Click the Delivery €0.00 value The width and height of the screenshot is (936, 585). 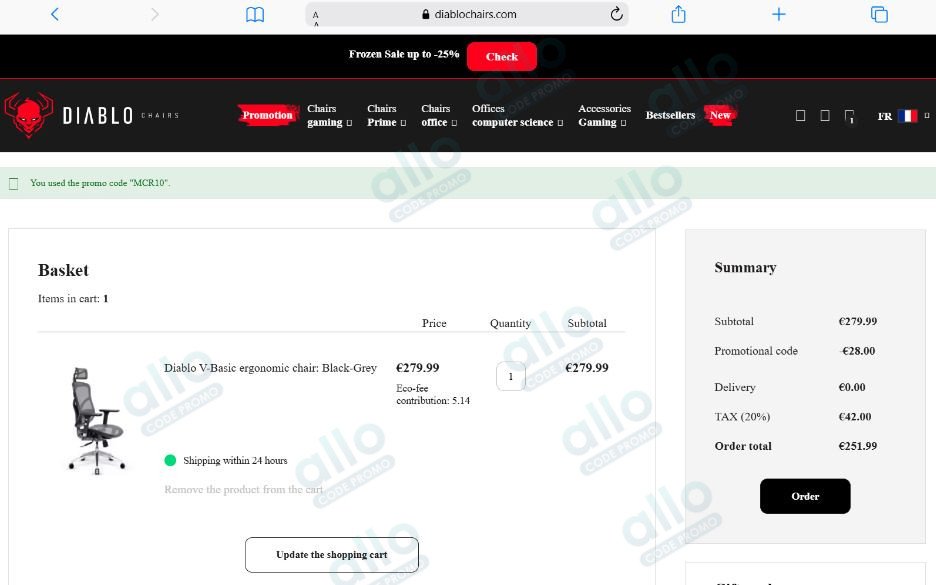(x=852, y=387)
